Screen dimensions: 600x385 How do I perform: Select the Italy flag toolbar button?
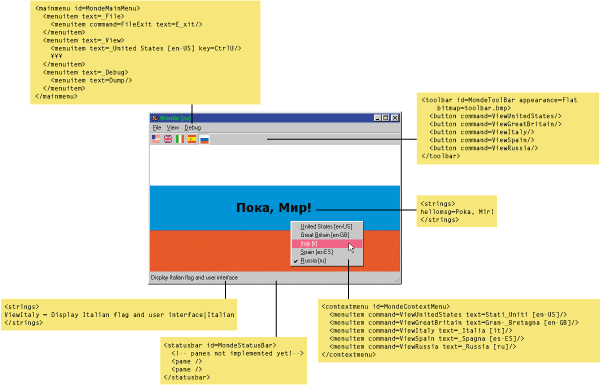(180, 139)
